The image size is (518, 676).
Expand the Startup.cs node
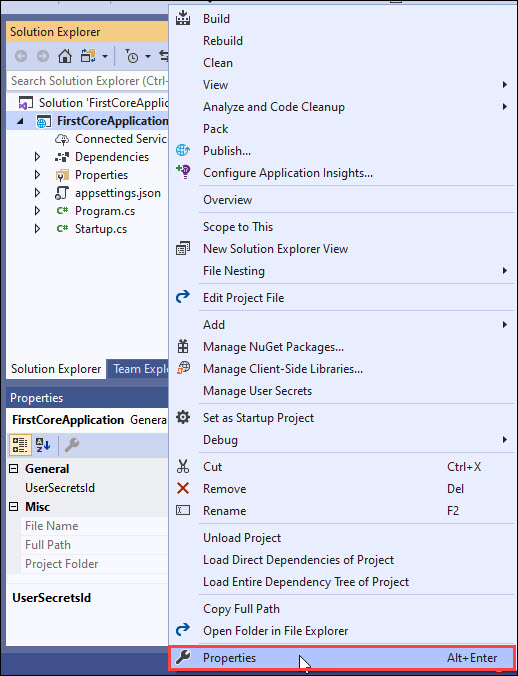coord(37,228)
